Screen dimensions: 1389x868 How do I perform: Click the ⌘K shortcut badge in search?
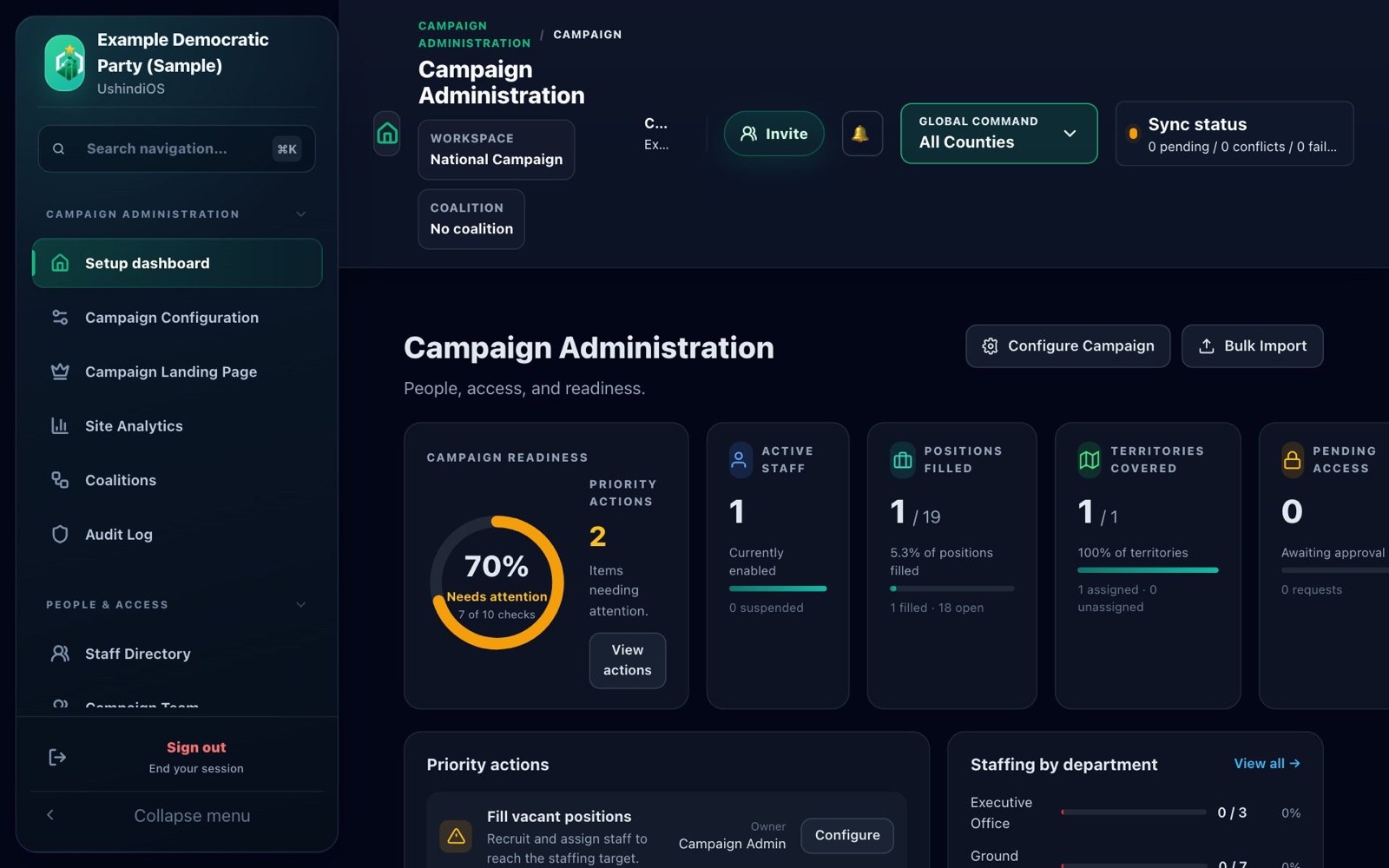tap(287, 148)
